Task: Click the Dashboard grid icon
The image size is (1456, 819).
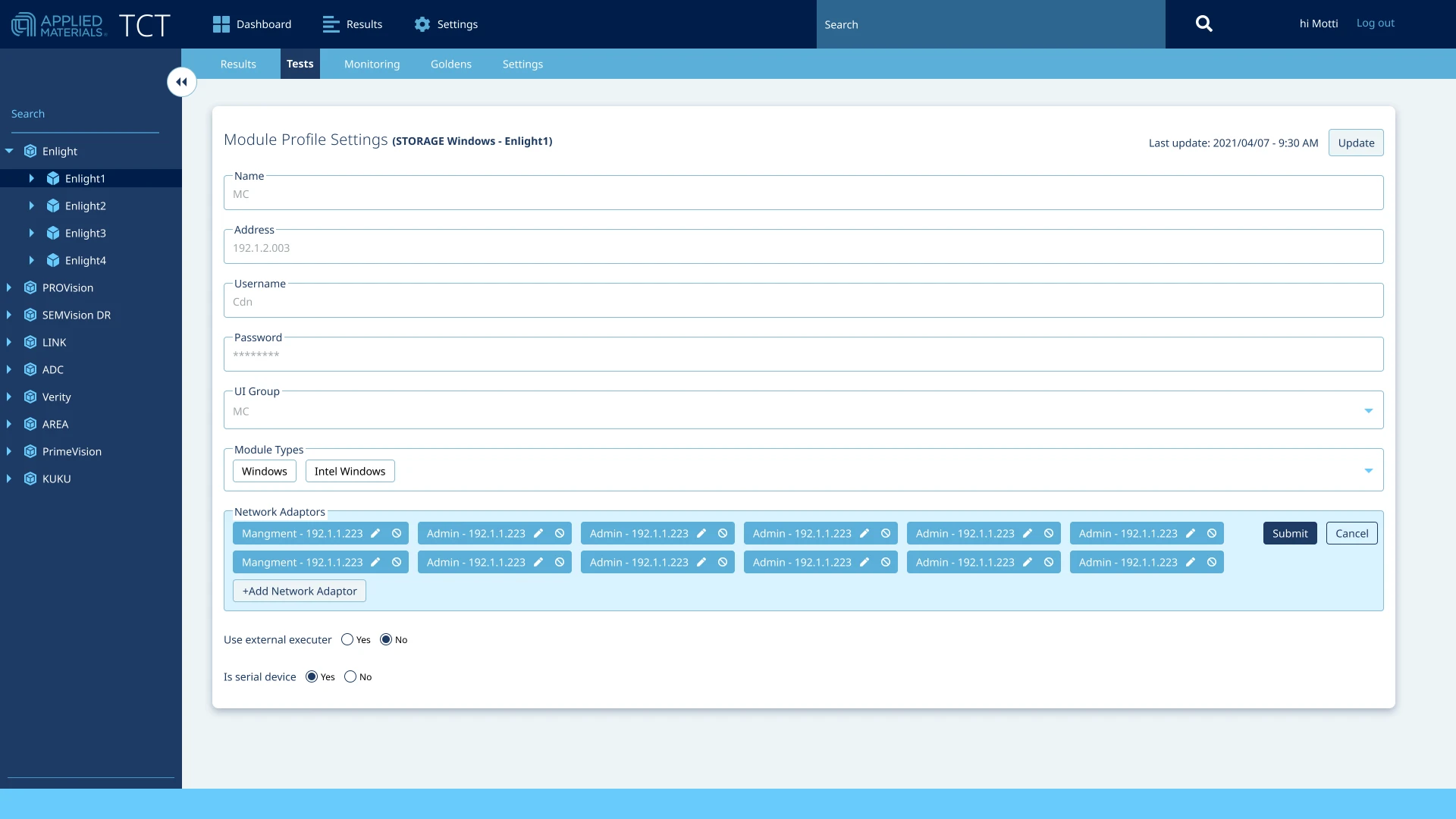Action: (x=221, y=24)
